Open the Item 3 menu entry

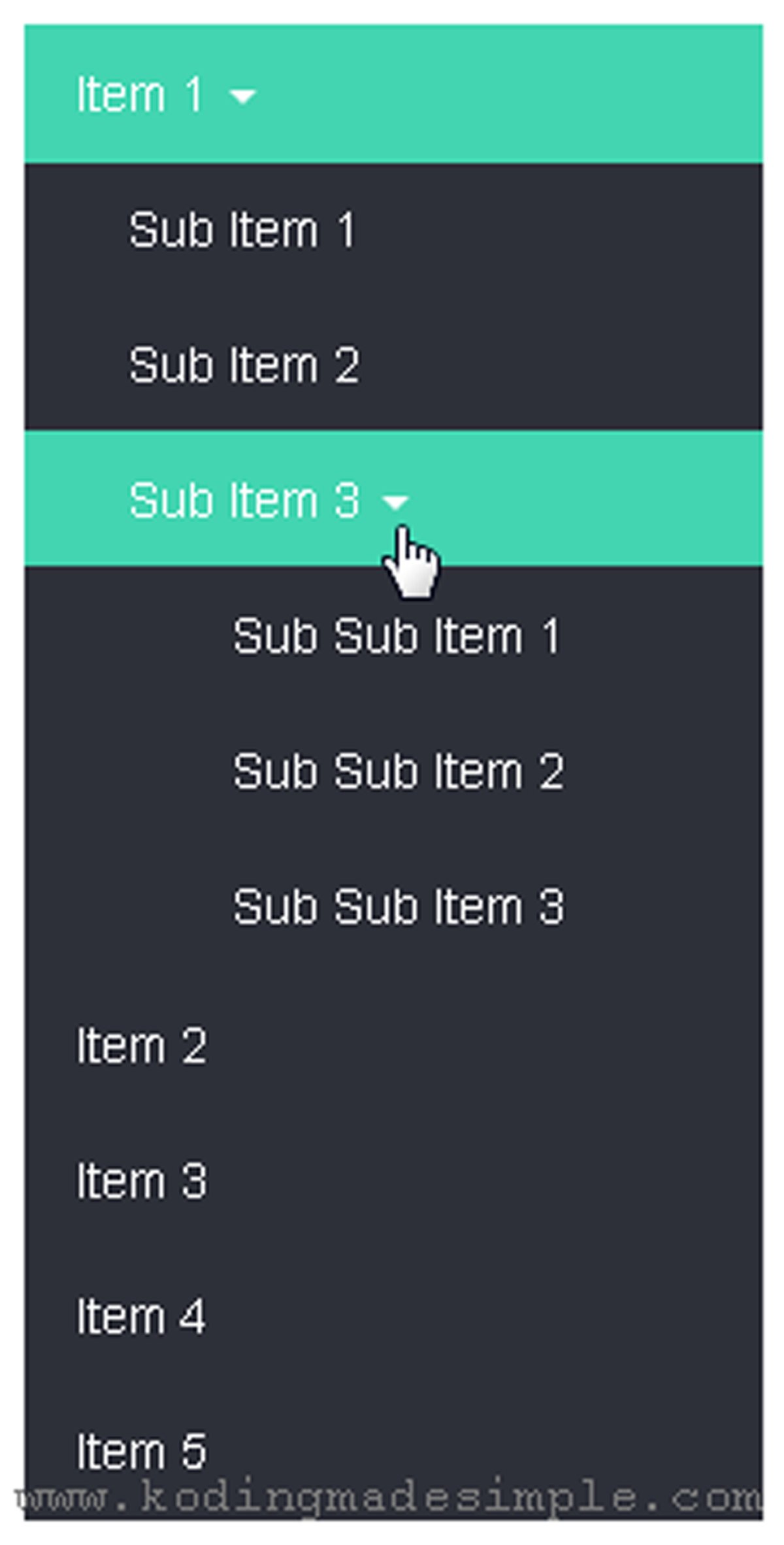[x=141, y=1181]
